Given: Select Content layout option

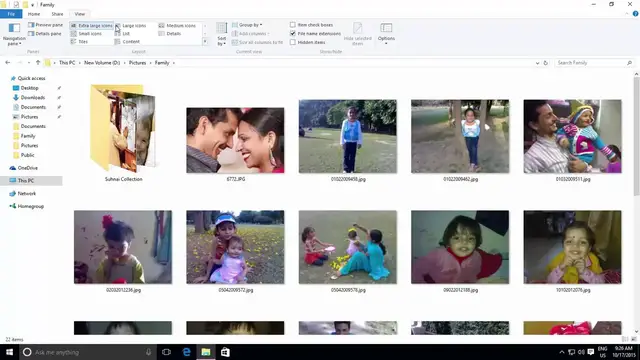Looking at the screenshot, I should 127,42.
